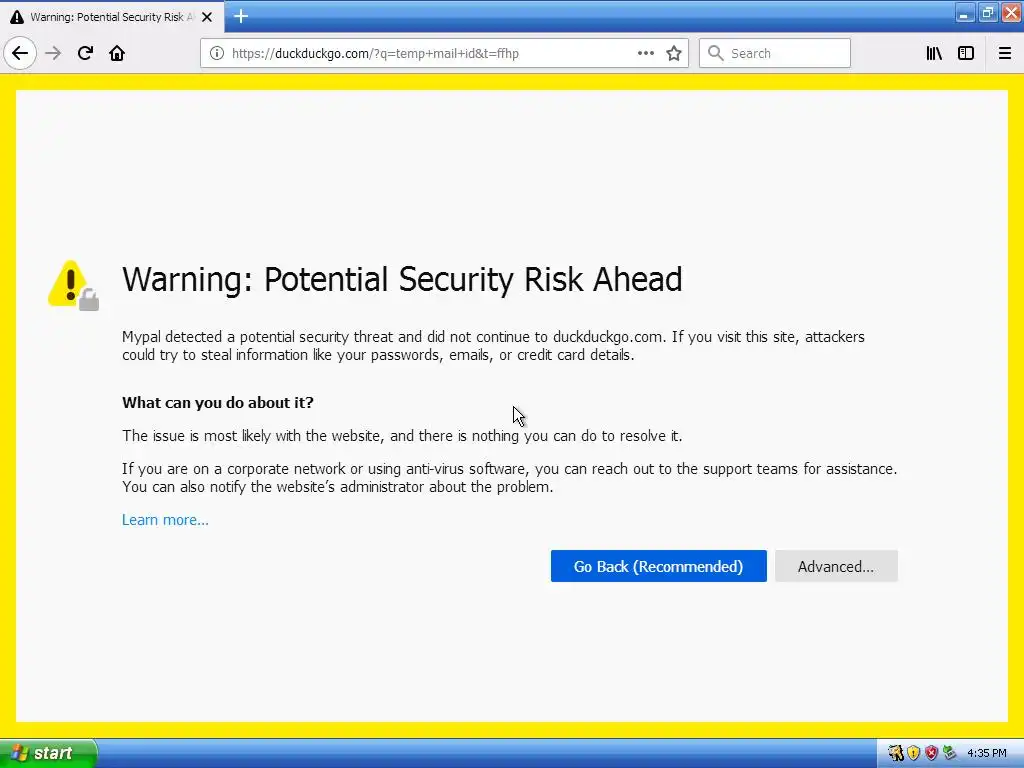Show site information icon in address bar
This screenshot has height=768, width=1024.
pos(217,54)
